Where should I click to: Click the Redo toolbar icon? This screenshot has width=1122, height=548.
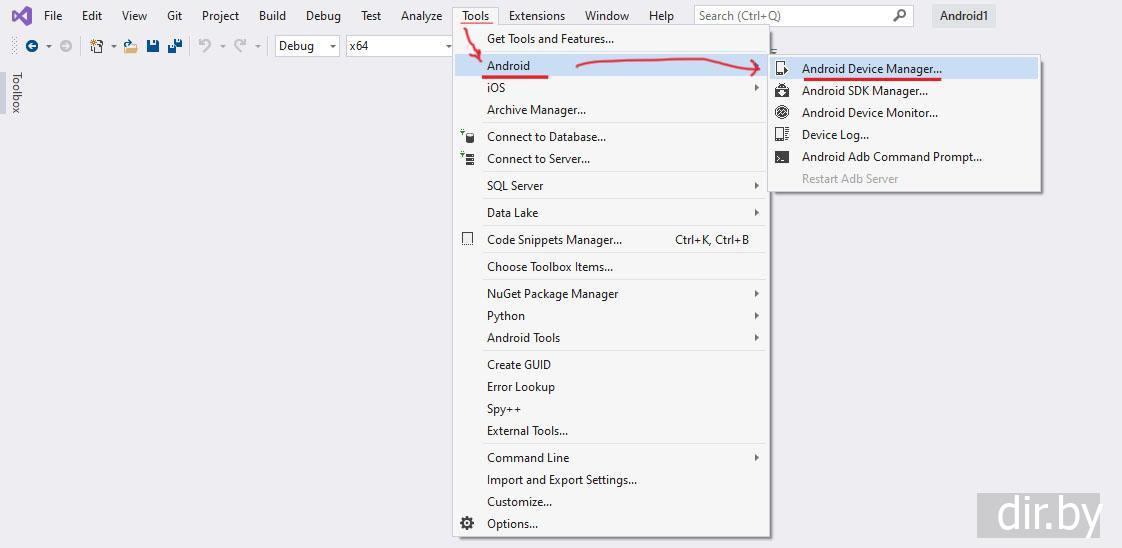(240, 46)
